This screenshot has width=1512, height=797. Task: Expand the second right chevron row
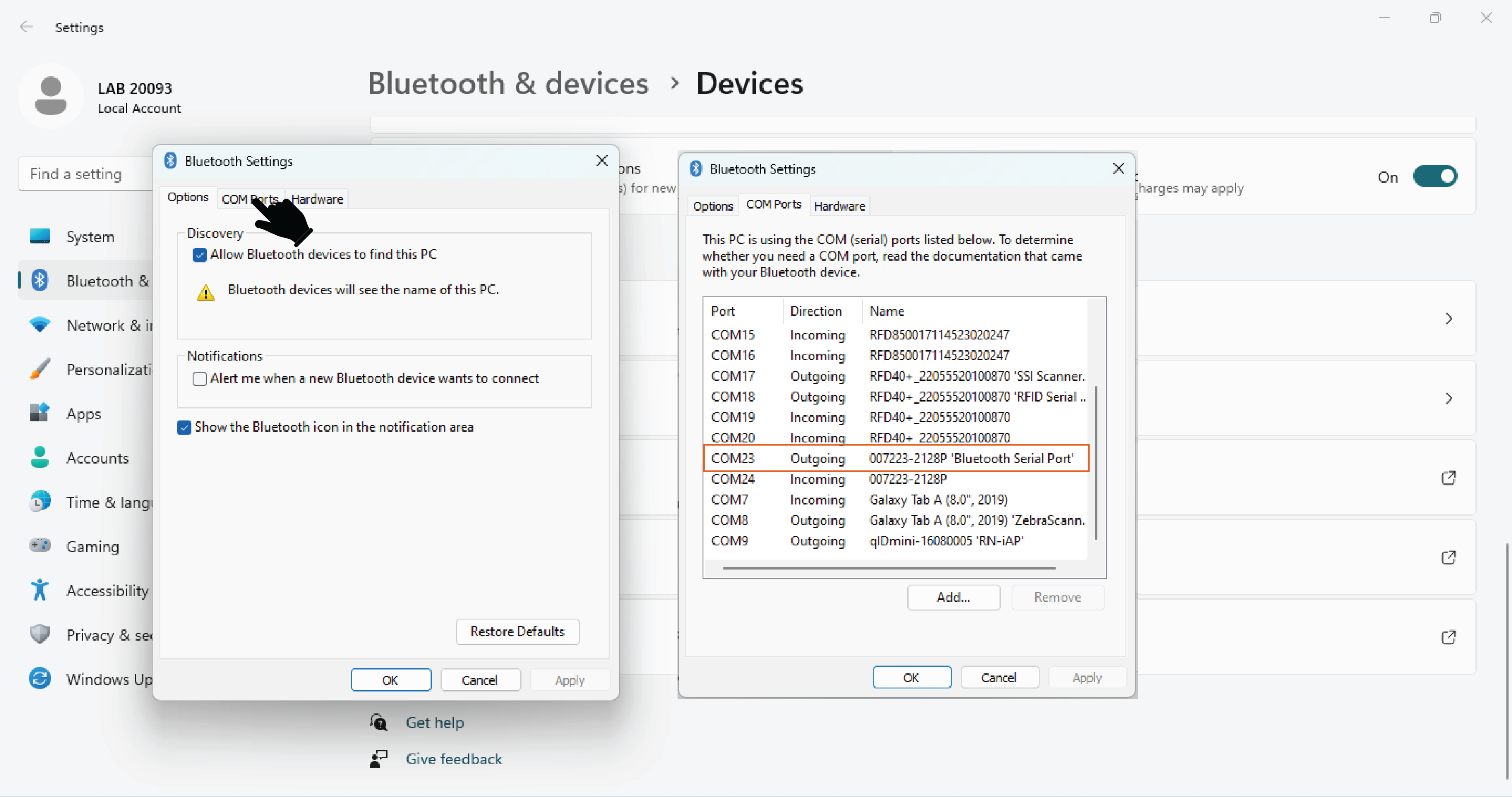[1449, 398]
